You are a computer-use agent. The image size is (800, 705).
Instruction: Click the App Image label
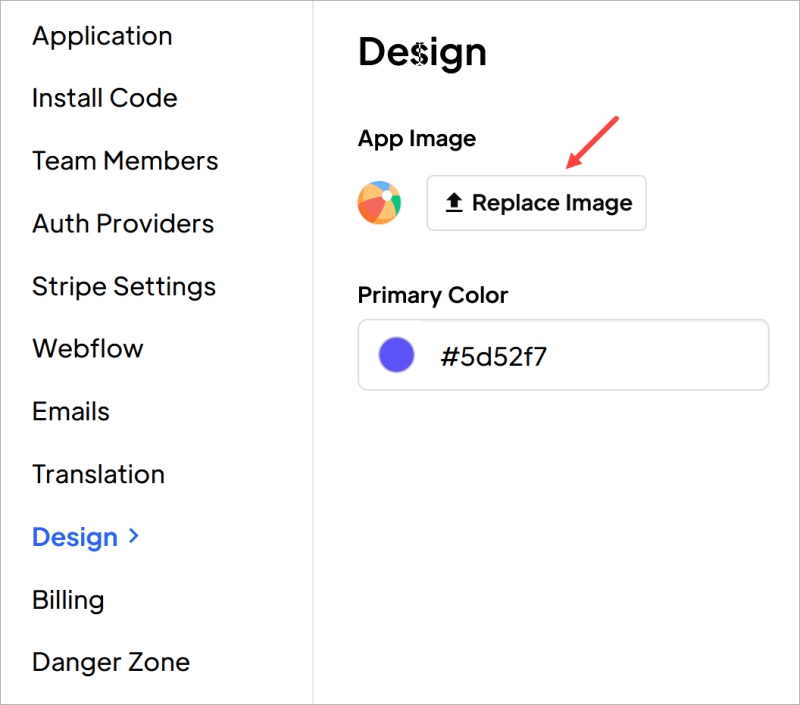(x=417, y=139)
